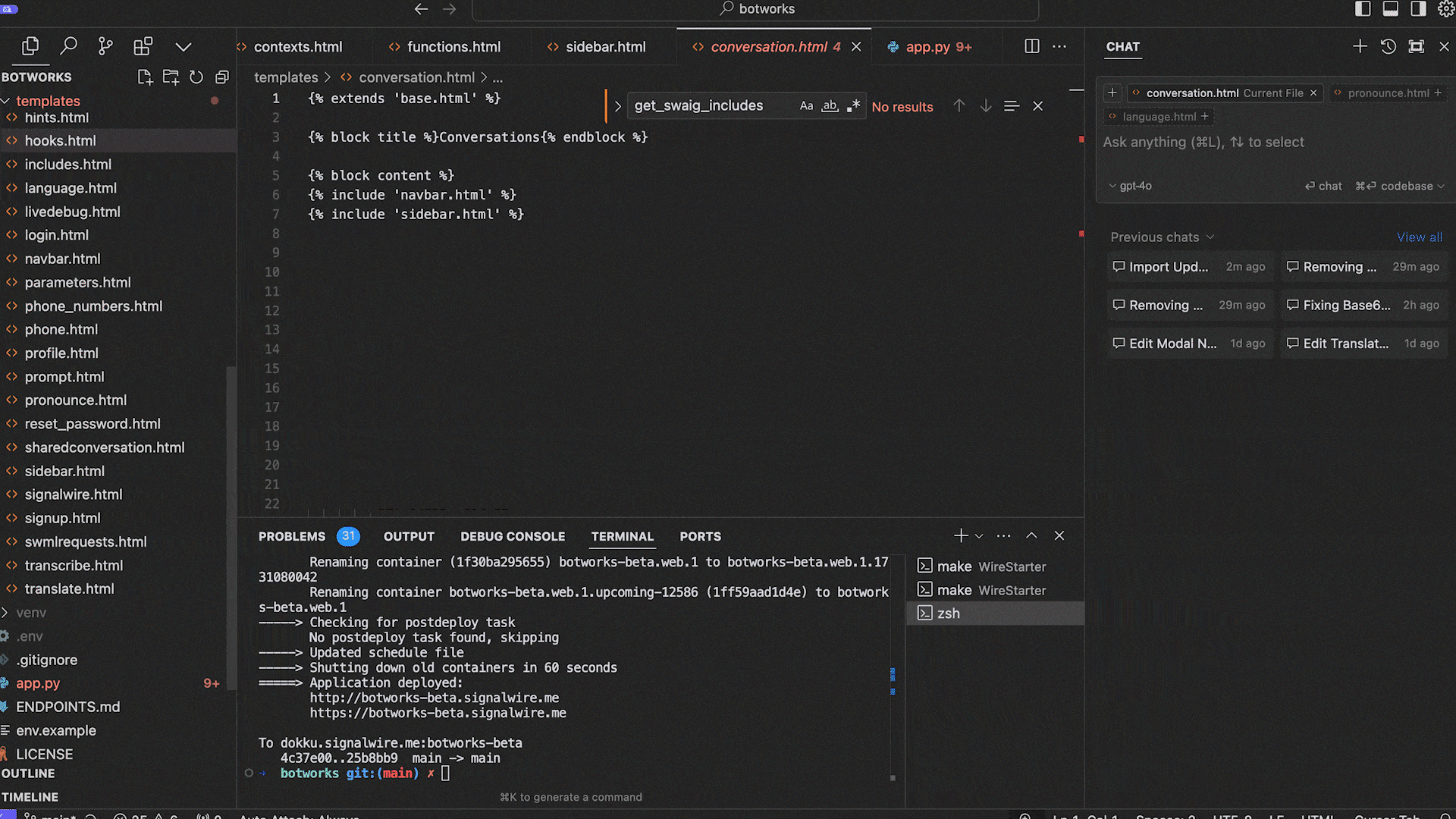Screen dimensions: 1456x819
Task: Open the Search view icon
Action: click(x=68, y=46)
